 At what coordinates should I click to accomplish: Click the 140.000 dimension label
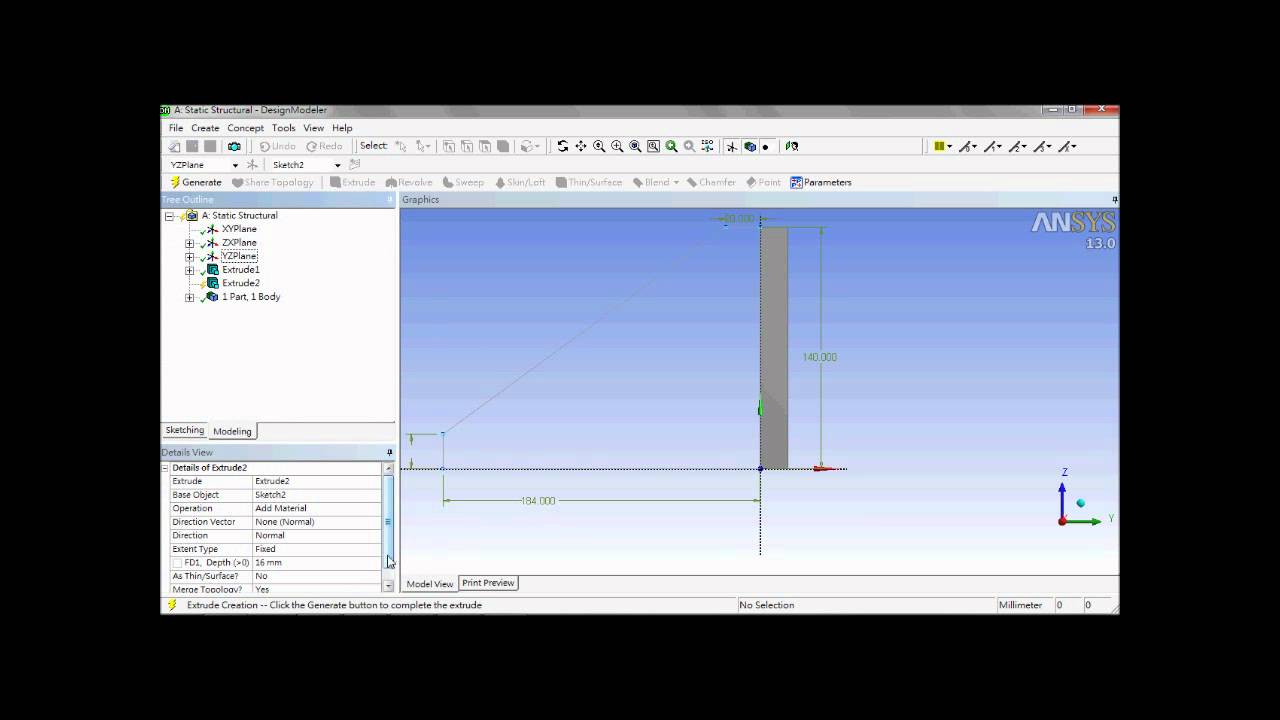pos(819,357)
